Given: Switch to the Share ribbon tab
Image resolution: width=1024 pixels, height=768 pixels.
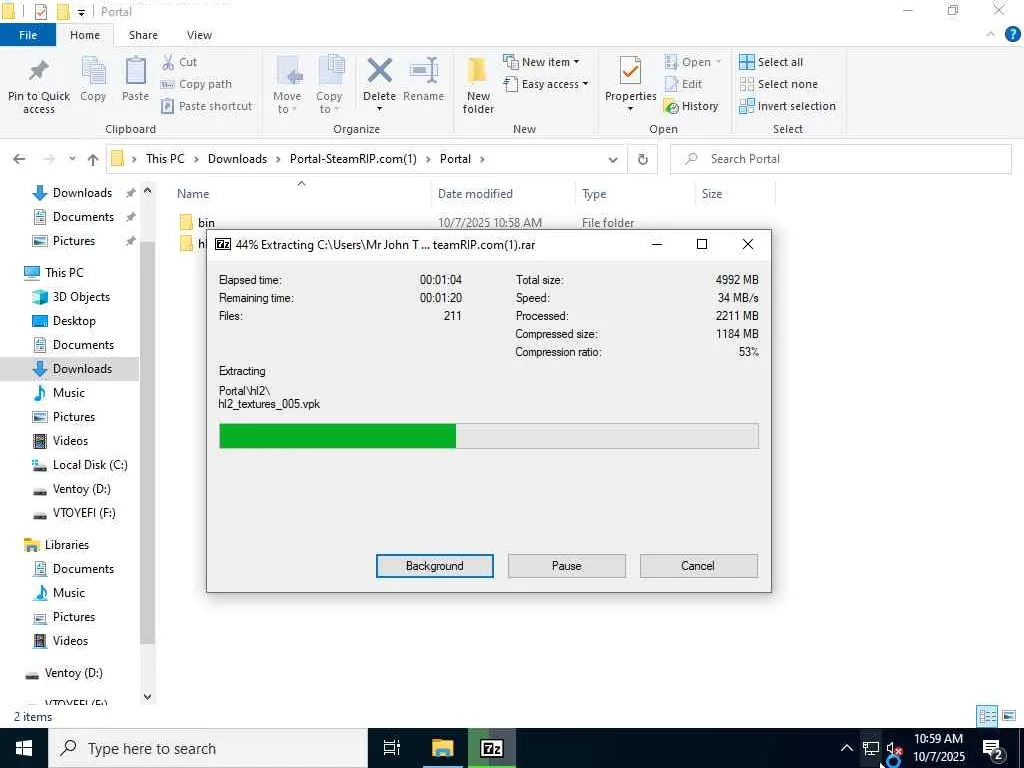Looking at the screenshot, I should coord(143,35).
